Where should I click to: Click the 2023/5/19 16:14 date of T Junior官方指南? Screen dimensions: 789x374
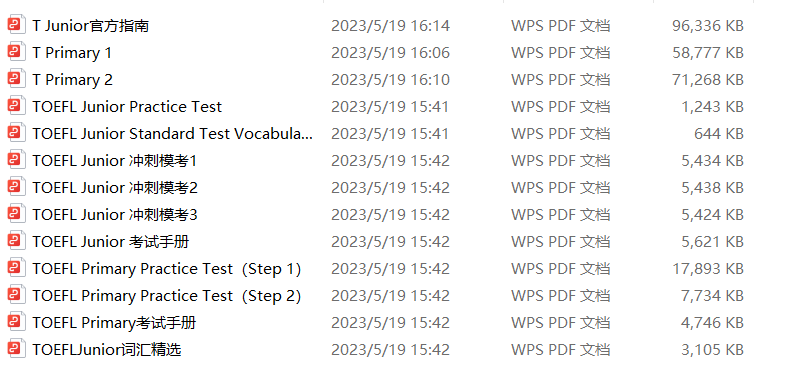click(390, 26)
